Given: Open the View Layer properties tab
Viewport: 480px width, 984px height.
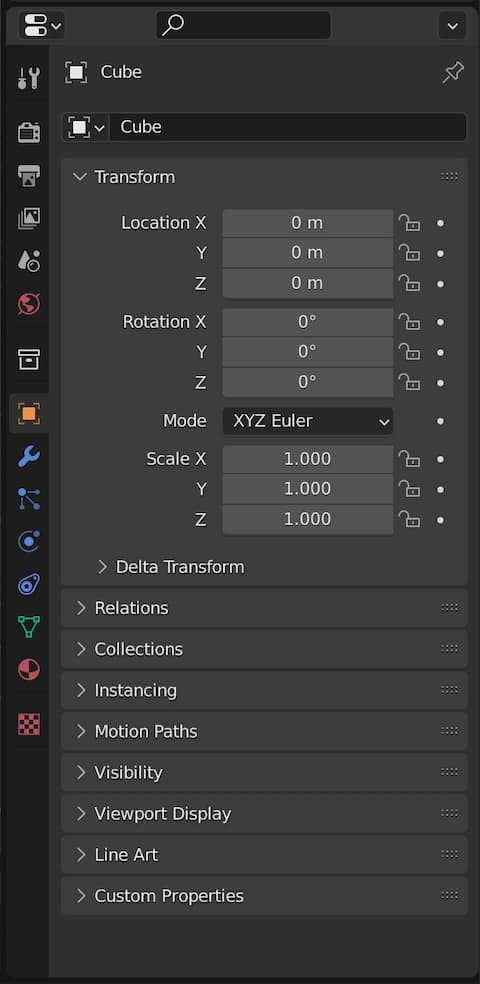Looking at the screenshot, I should 29,218.
